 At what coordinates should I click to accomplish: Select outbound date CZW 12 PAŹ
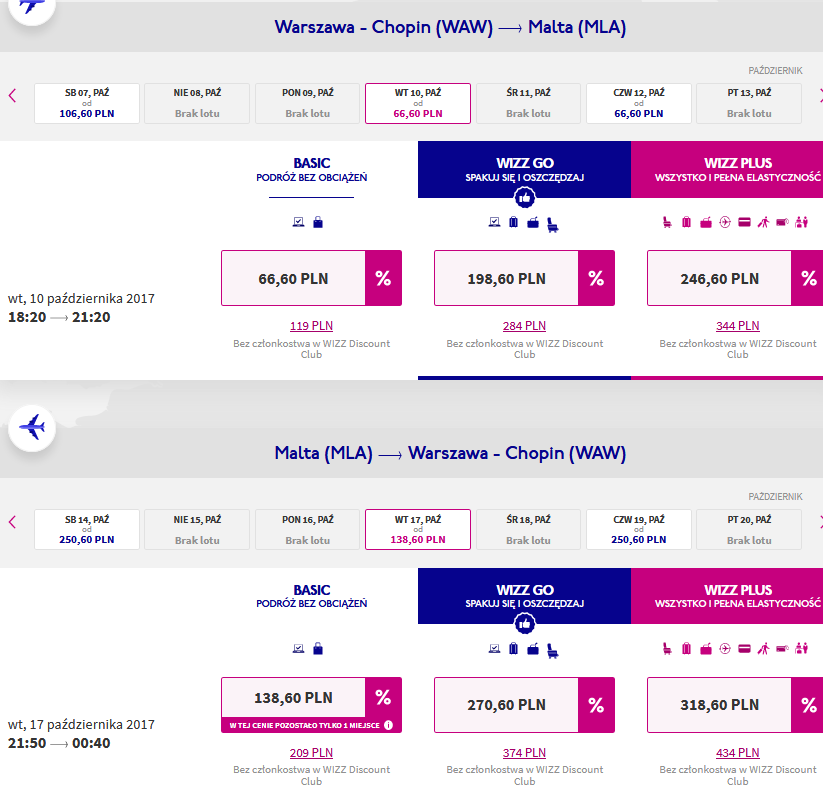tap(639, 103)
